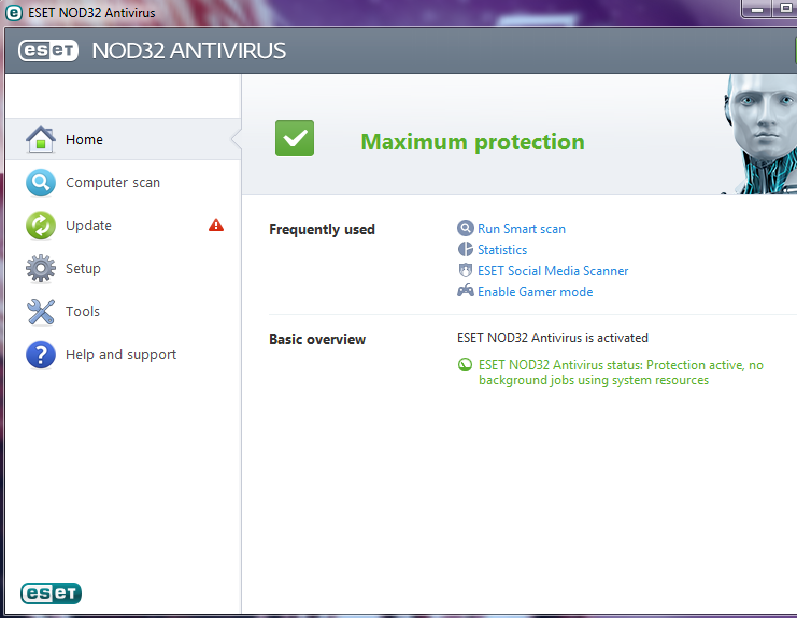
Task: Click the Home house icon
Action: [x=40, y=139]
